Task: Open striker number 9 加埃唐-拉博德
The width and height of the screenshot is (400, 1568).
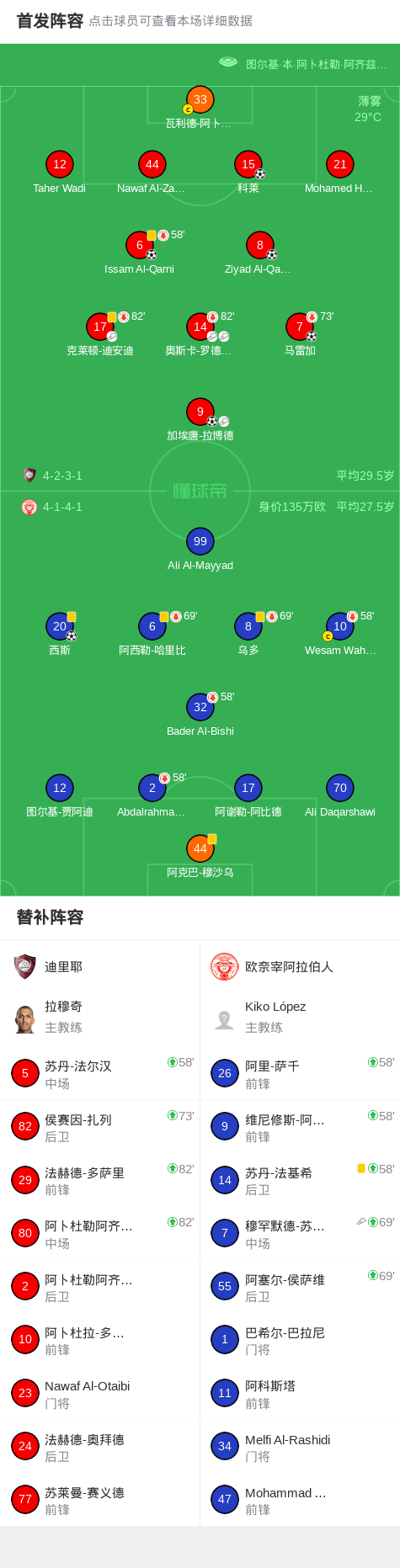Action: click(200, 412)
